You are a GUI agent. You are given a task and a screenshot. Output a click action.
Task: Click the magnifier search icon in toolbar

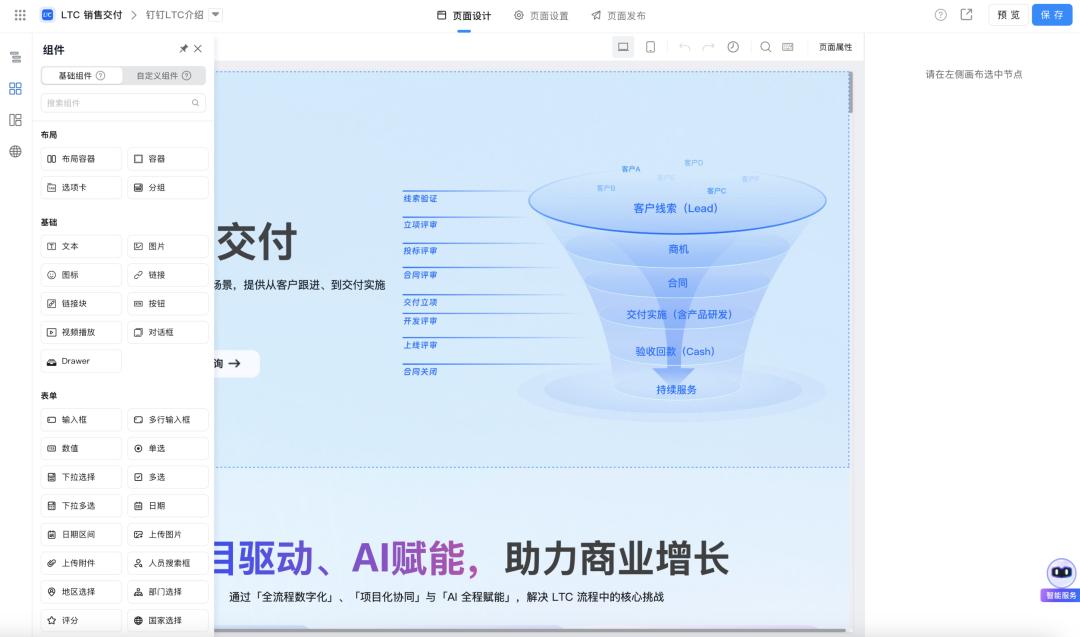[x=765, y=47]
